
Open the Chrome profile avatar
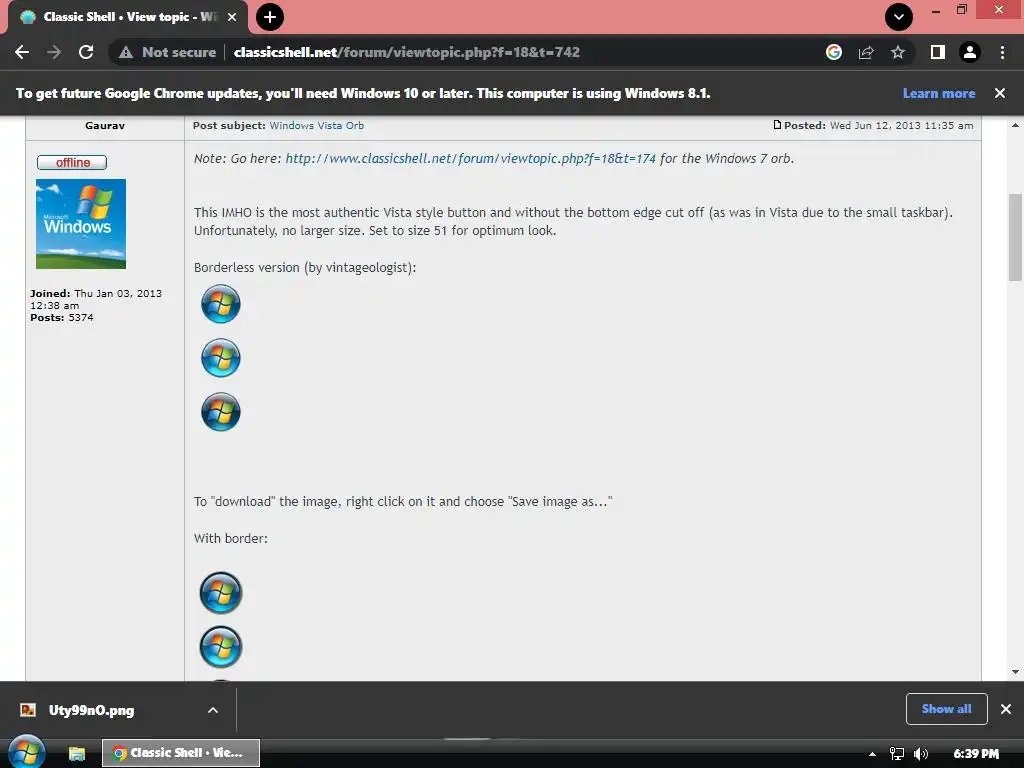click(970, 52)
